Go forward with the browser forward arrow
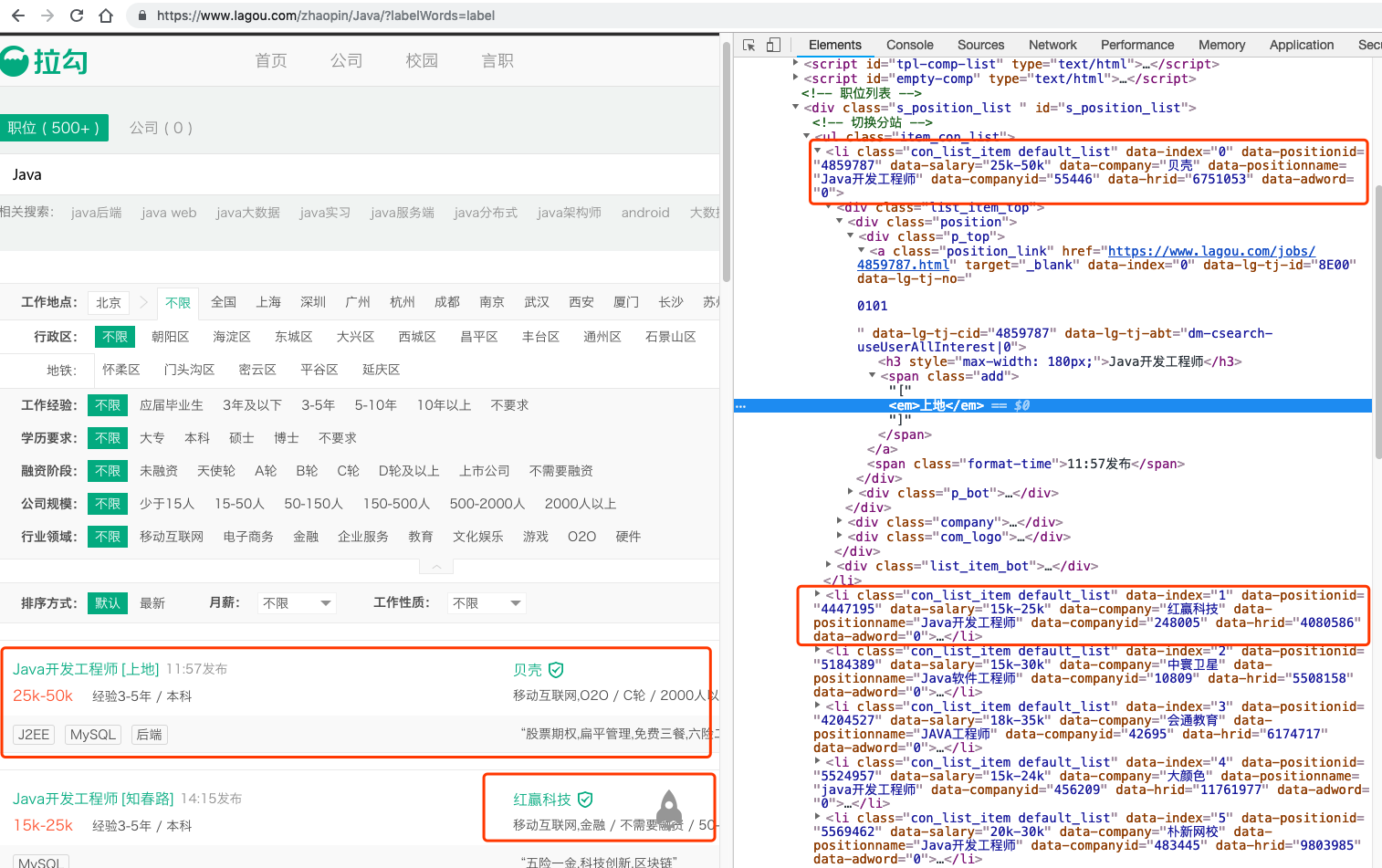This screenshot has height=868, width=1382. click(47, 16)
